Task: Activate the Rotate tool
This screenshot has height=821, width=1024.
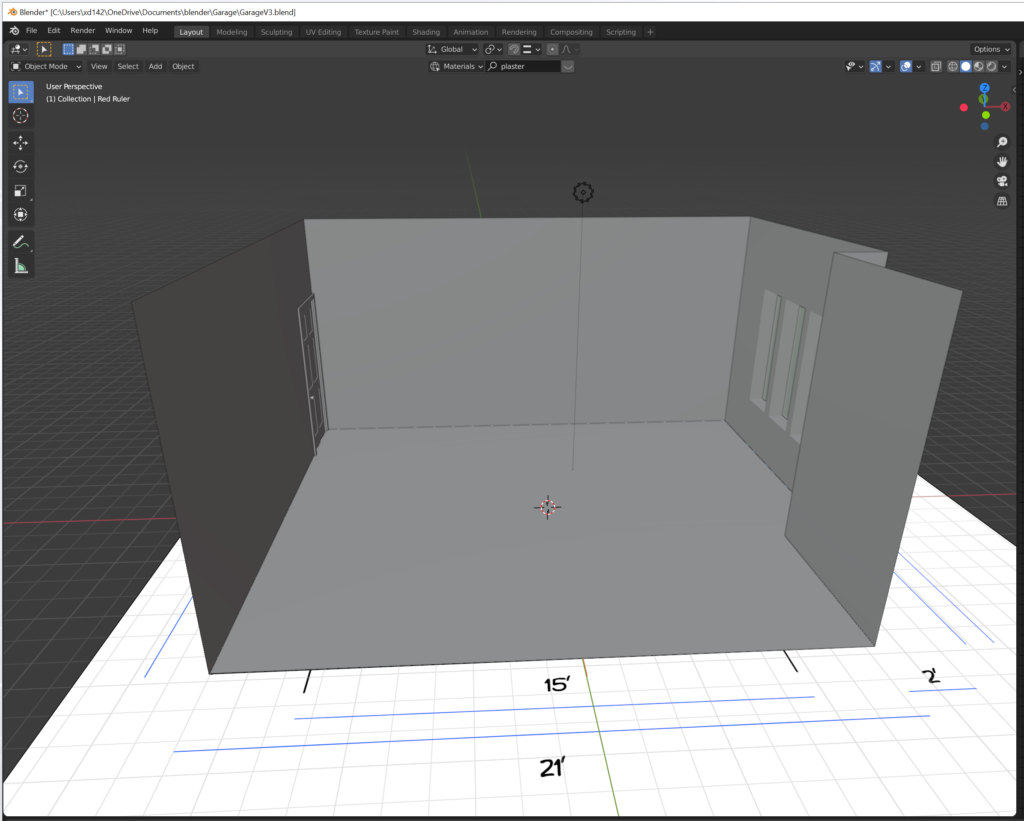Action: point(20,167)
